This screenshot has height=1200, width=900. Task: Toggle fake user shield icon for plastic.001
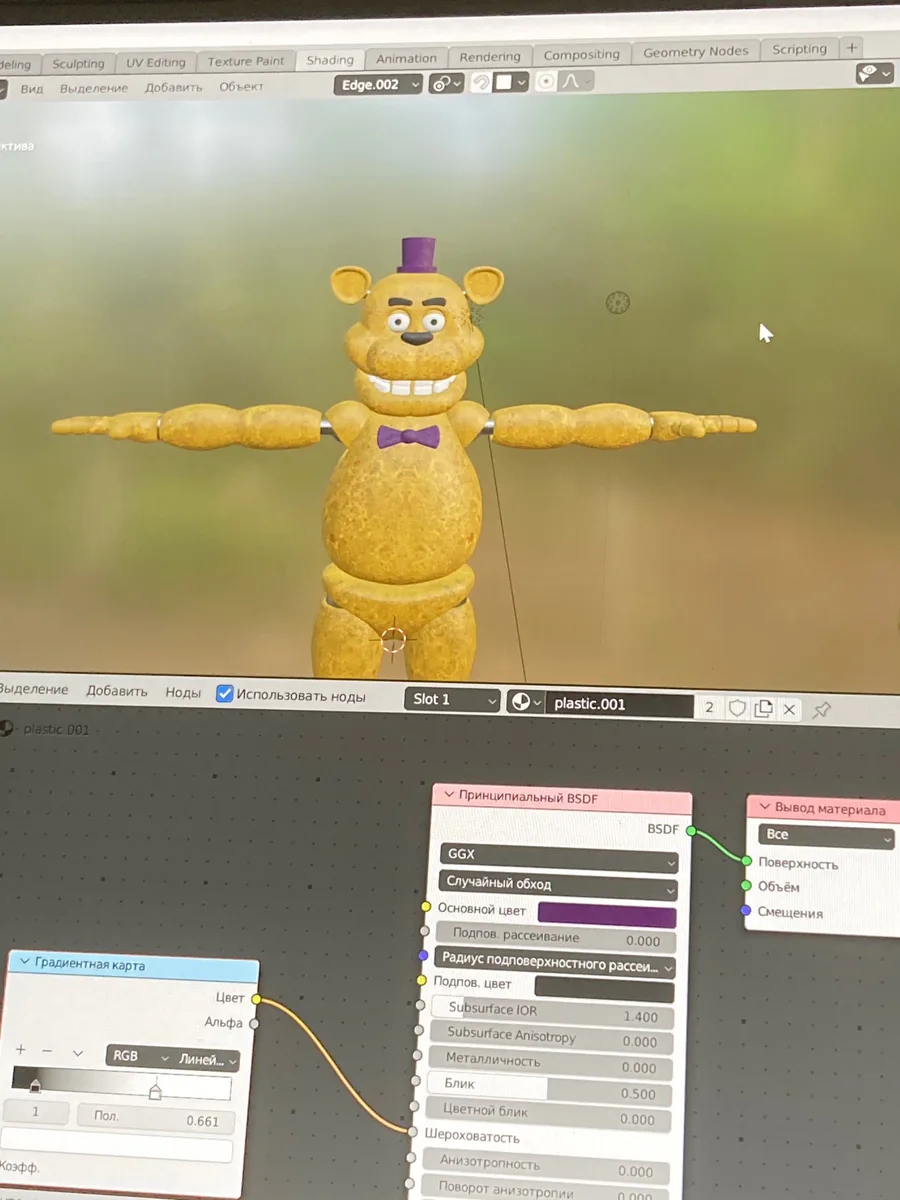click(737, 708)
